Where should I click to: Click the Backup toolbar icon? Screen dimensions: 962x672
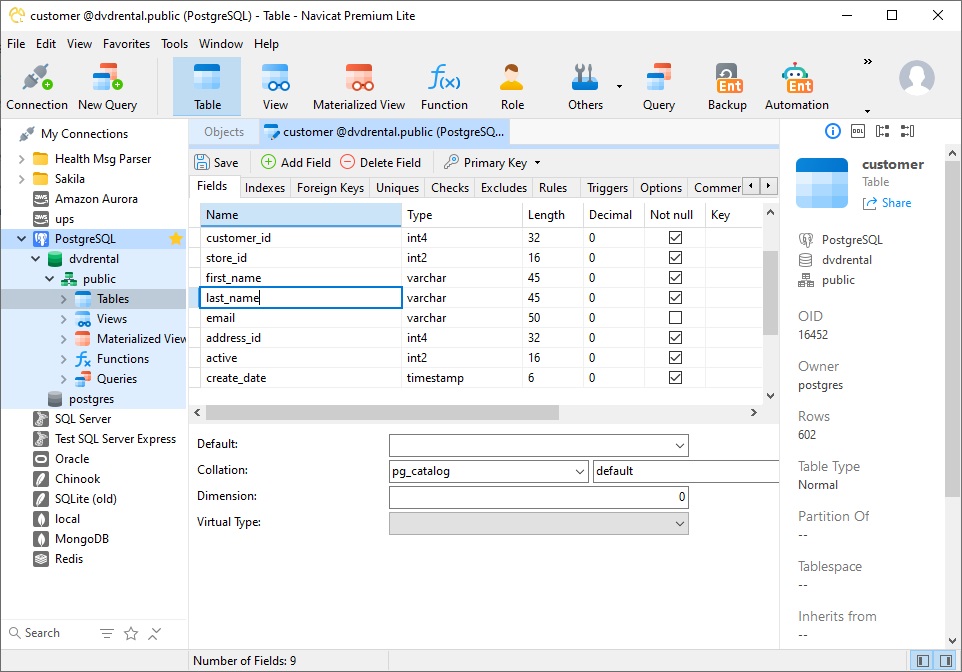coord(727,77)
